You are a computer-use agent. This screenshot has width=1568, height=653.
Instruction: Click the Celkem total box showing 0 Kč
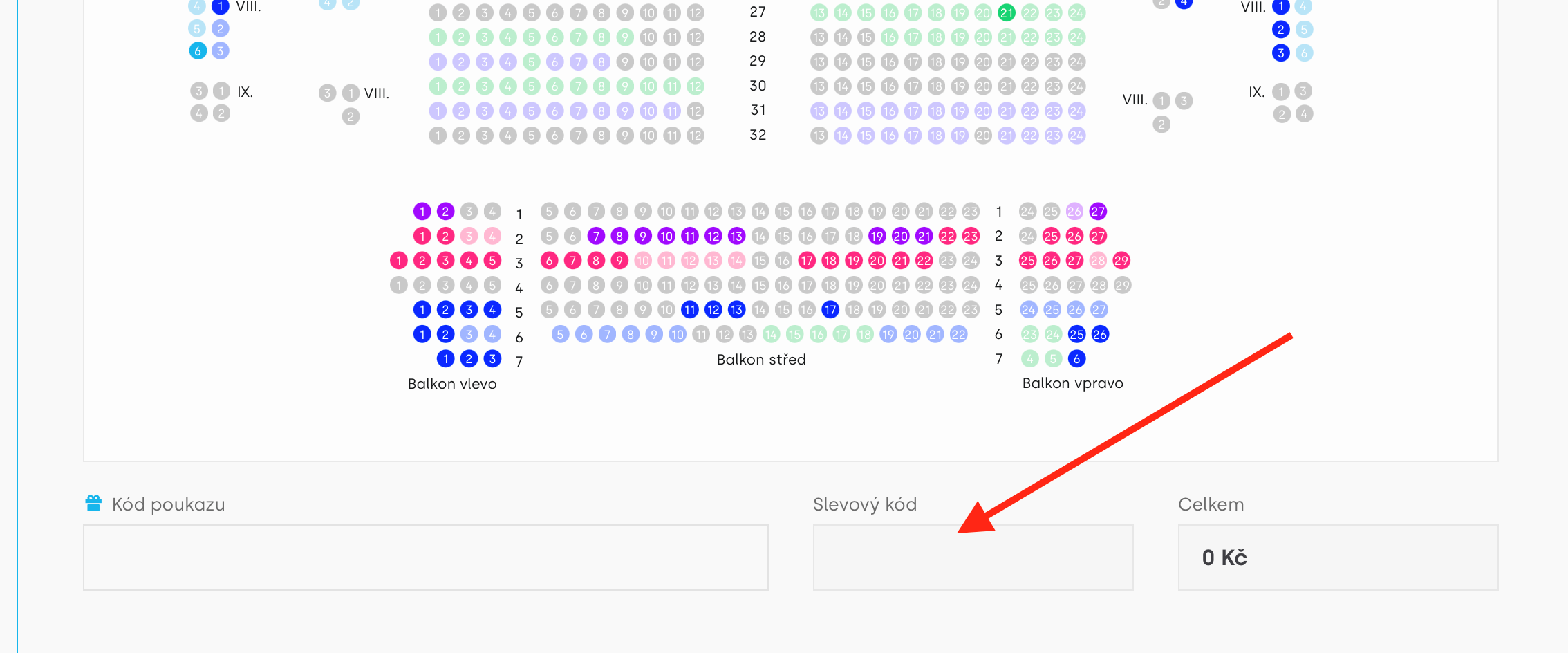tap(1338, 558)
